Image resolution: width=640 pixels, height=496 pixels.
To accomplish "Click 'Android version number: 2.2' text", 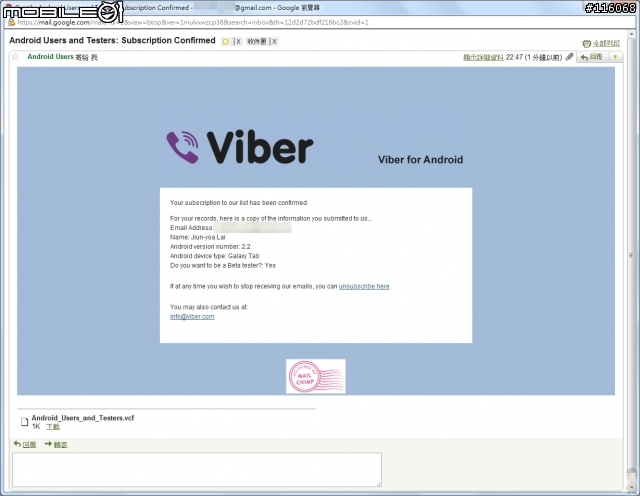I will [210, 247].
